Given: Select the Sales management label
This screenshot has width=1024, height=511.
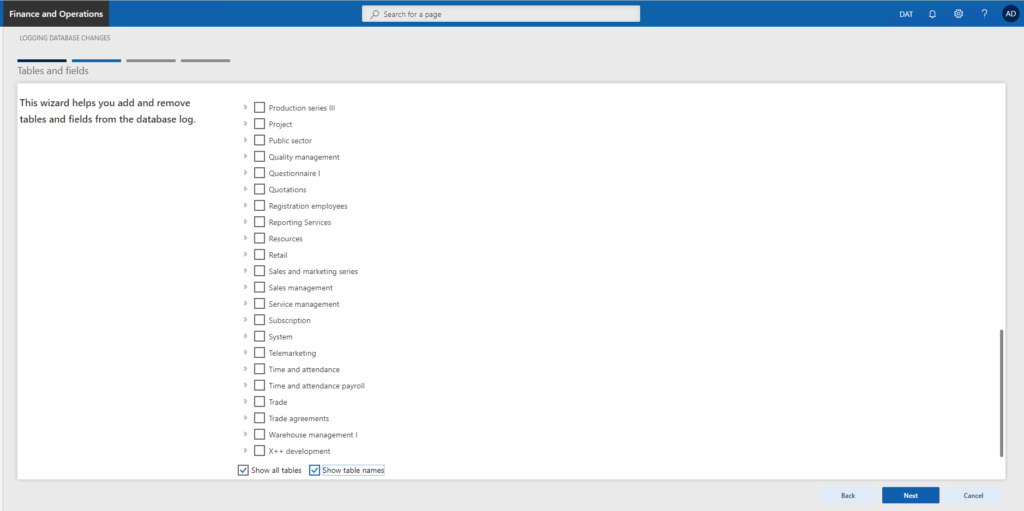Looking at the screenshot, I should point(300,288).
